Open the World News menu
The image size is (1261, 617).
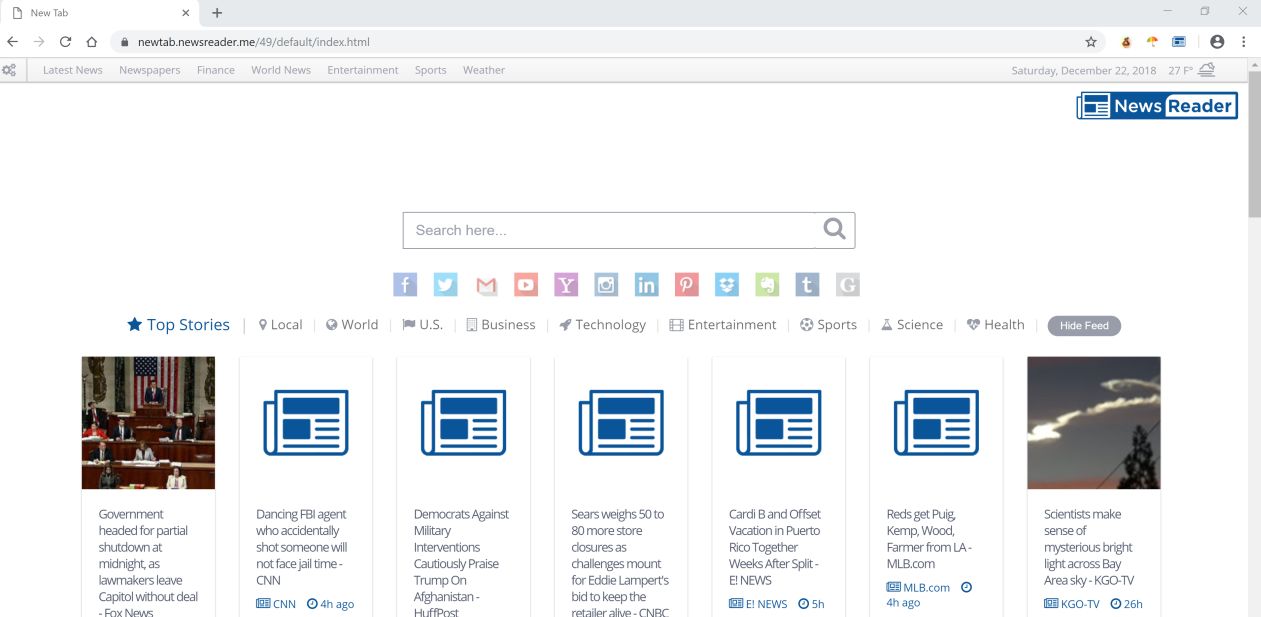[x=281, y=70]
